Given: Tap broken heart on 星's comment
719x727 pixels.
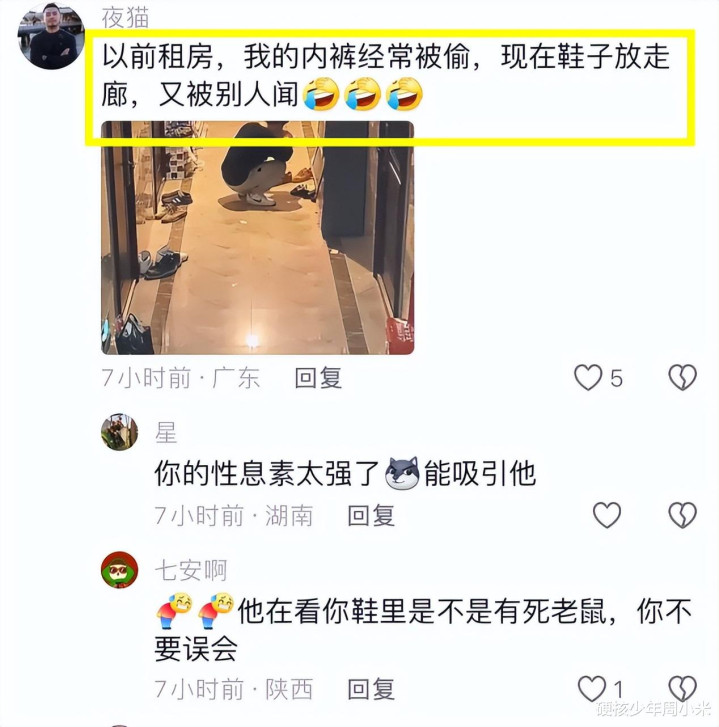Looking at the screenshot, I should coord(682,515).
